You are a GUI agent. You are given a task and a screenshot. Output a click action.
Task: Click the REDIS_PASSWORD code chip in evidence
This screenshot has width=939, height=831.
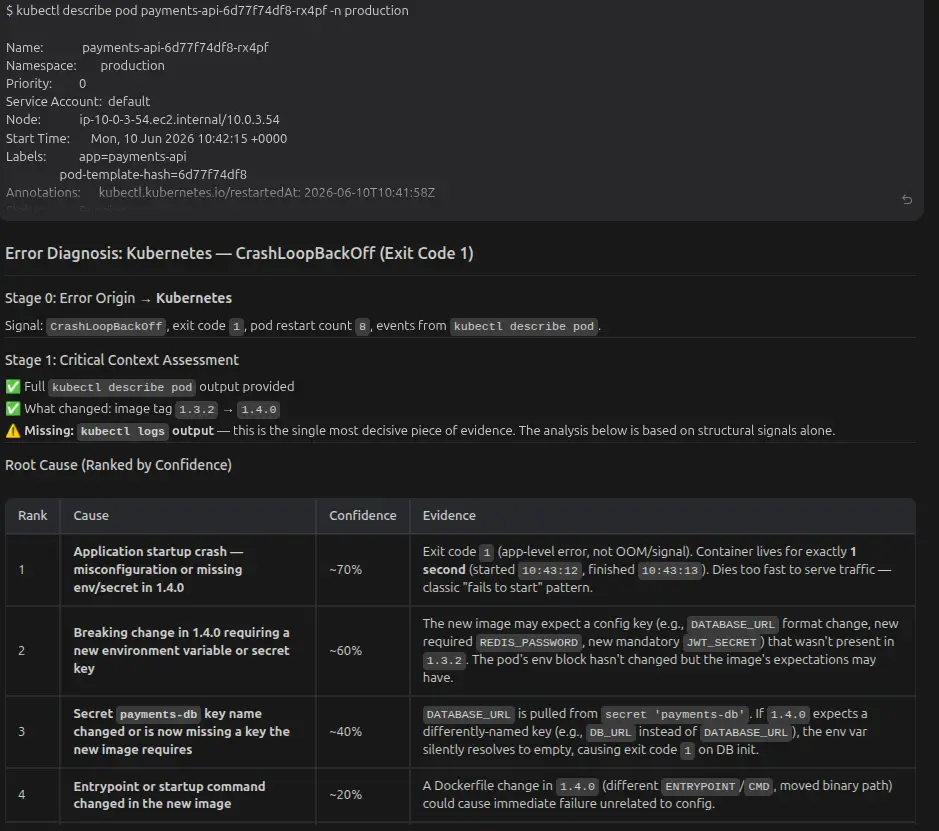tap(528, 642)
